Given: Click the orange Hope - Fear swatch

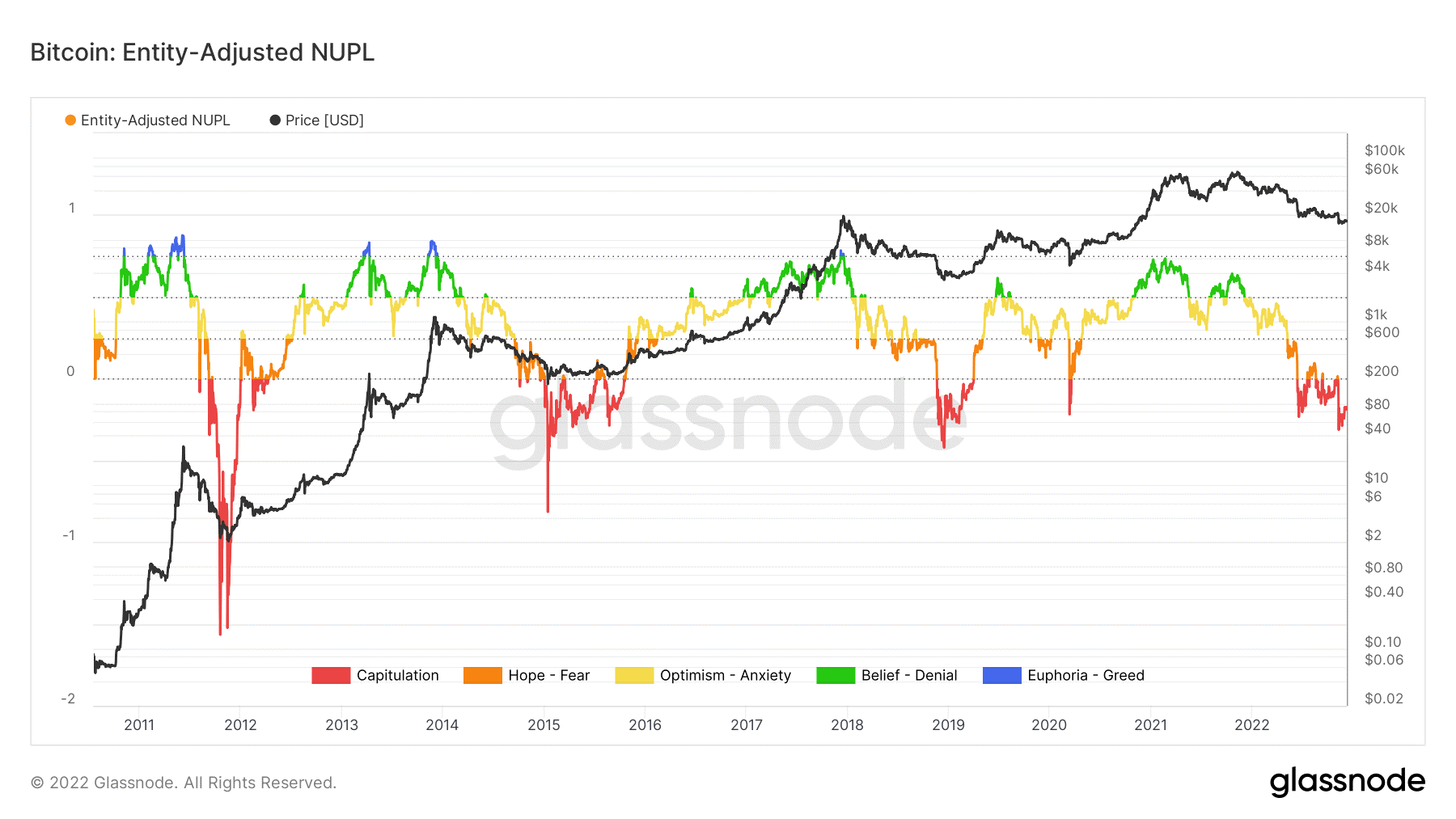Looking at the screenshot, I should (x=483, y=675).
